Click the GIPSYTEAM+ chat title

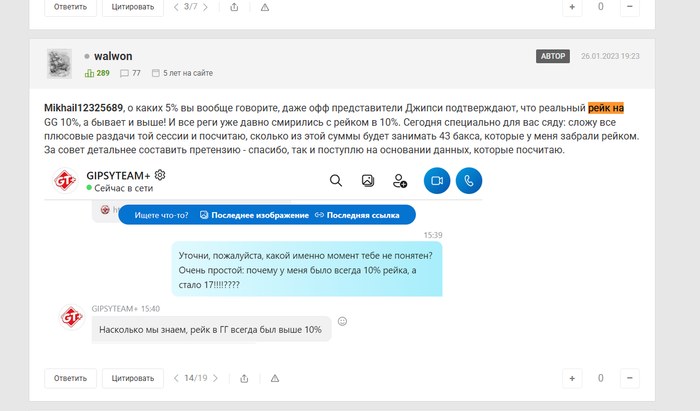(x=118, y=175)
